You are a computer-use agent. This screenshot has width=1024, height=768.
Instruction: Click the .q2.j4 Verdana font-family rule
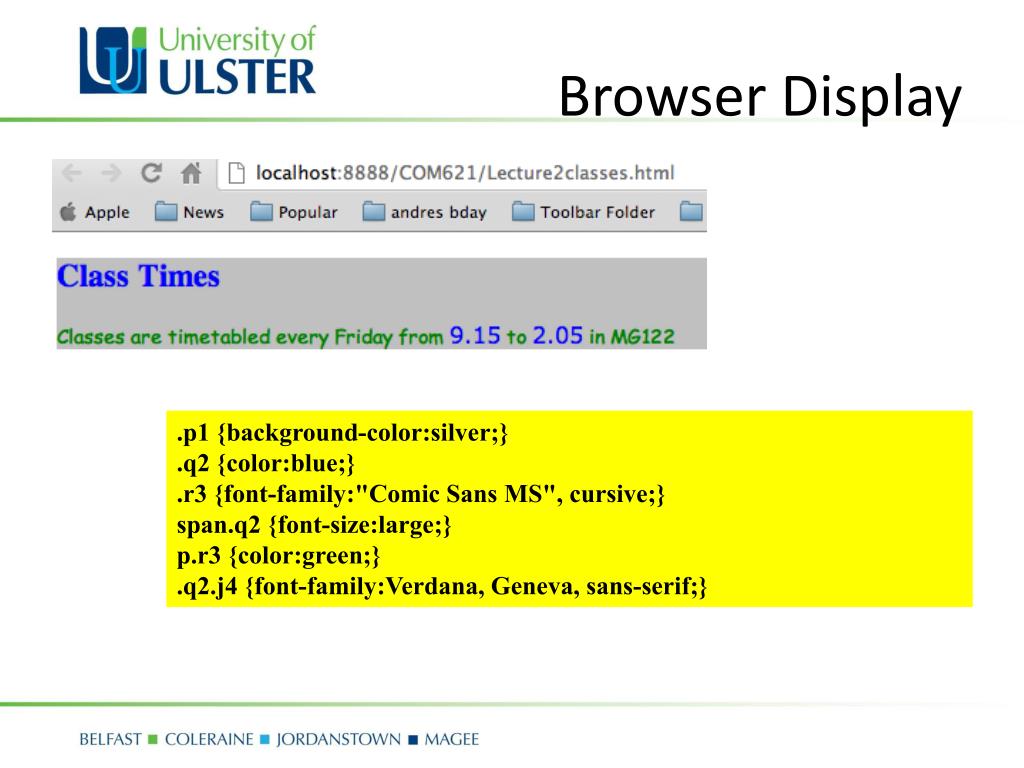point(441,586)
